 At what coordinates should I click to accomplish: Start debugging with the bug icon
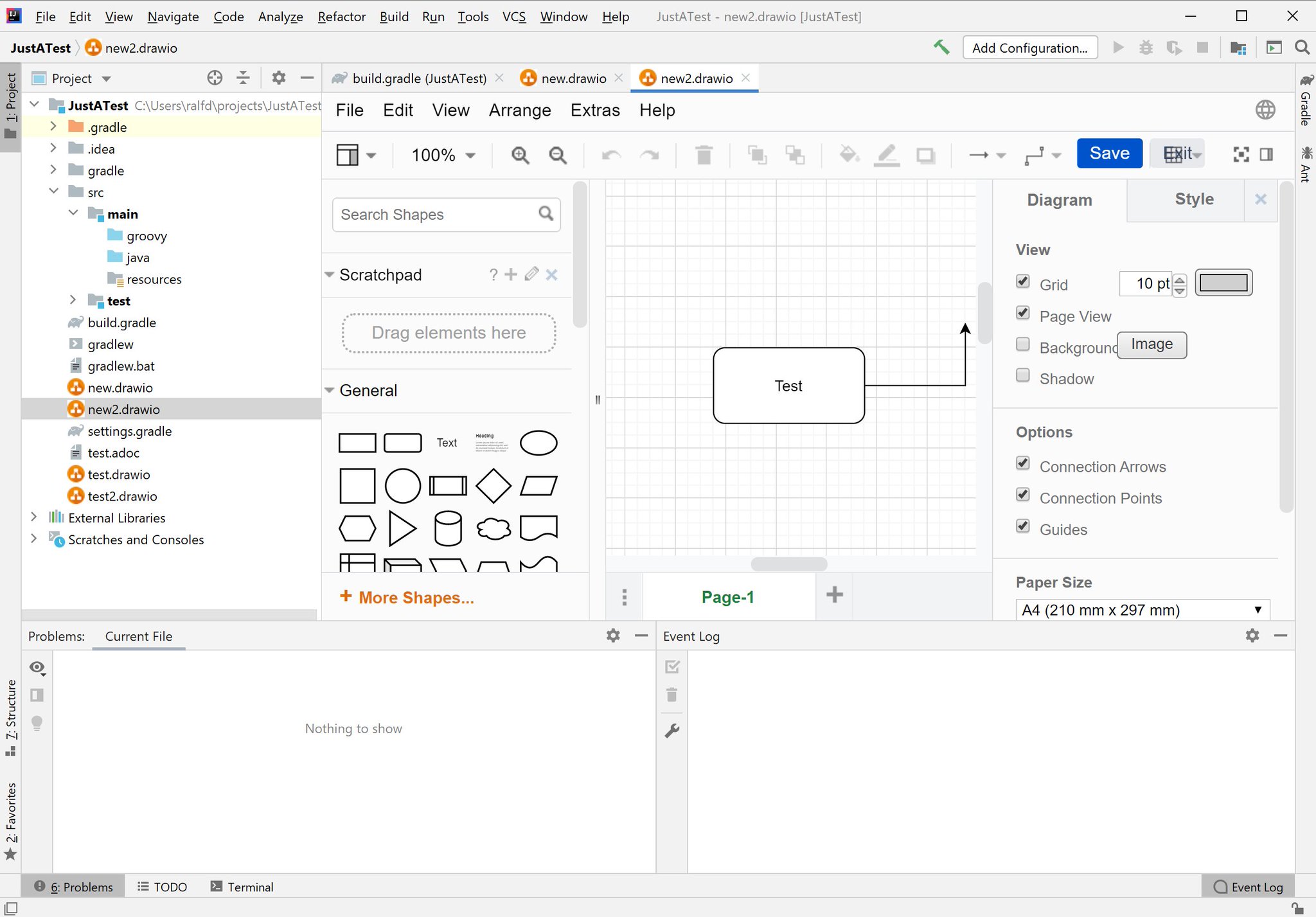pos(1146,47)
